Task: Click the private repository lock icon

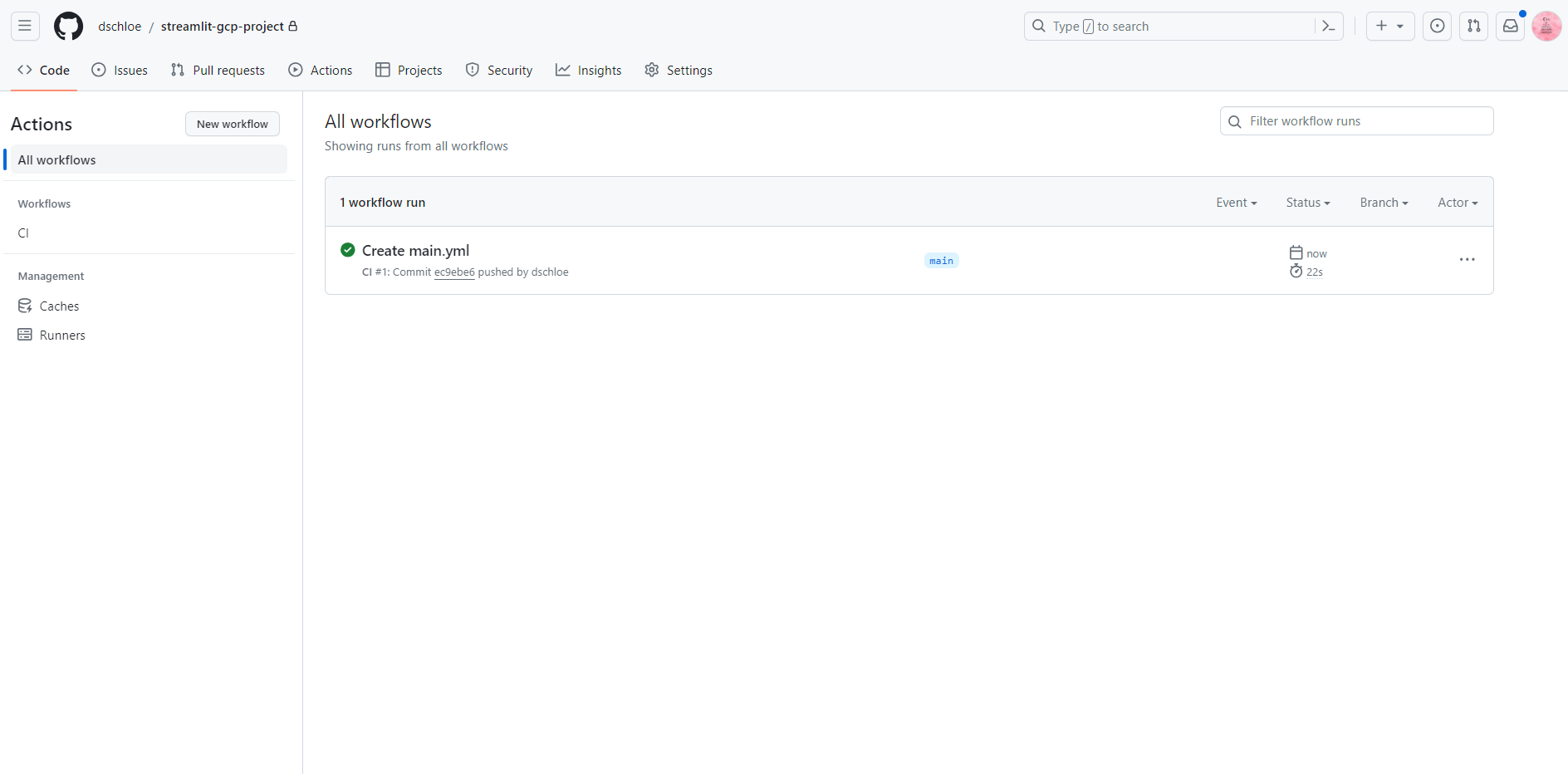Action: [x=292, y=26]
